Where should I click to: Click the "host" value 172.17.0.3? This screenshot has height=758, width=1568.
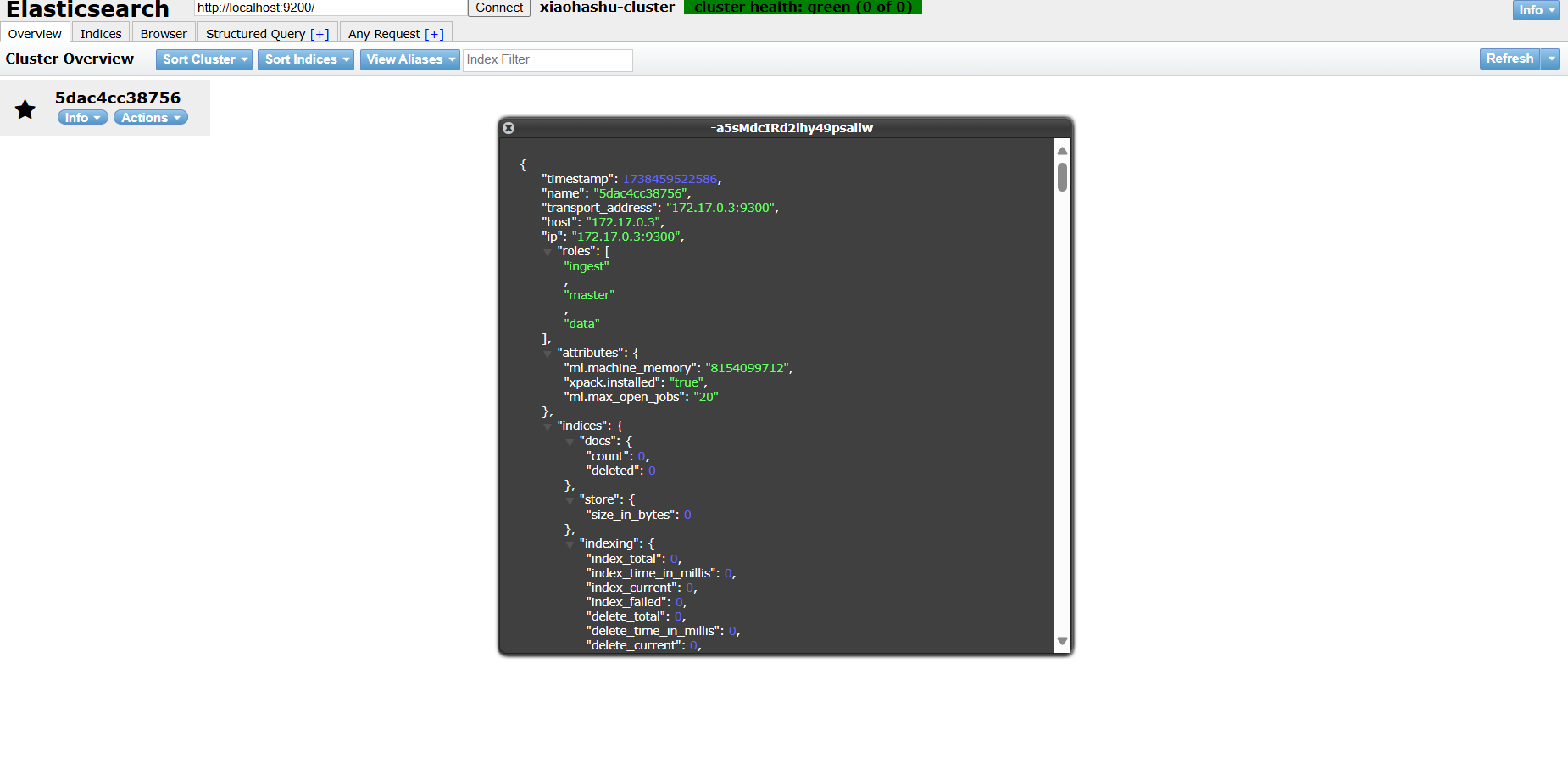click(x=623, y=222)
